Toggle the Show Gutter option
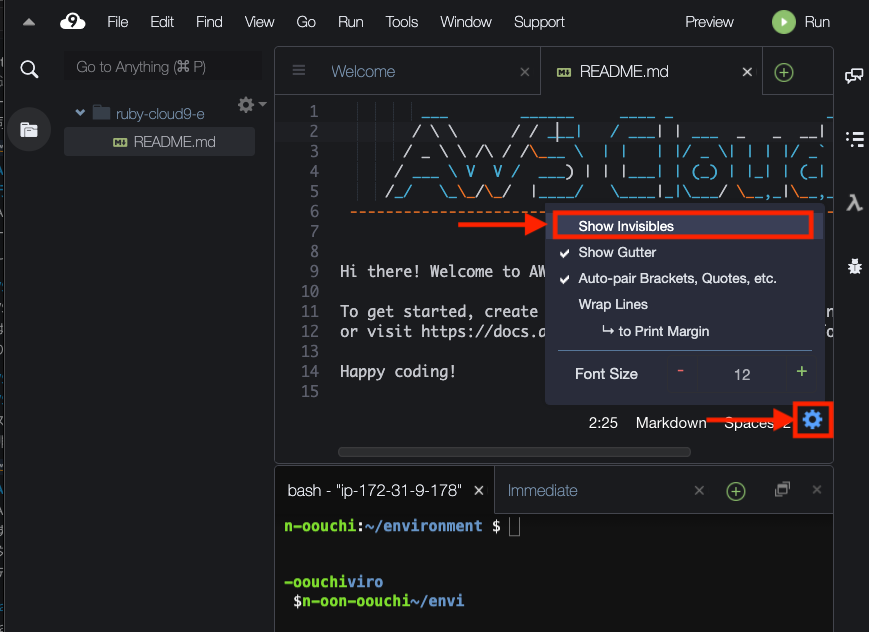This screenshot has height=632, width=869. [x=684, y=252]
